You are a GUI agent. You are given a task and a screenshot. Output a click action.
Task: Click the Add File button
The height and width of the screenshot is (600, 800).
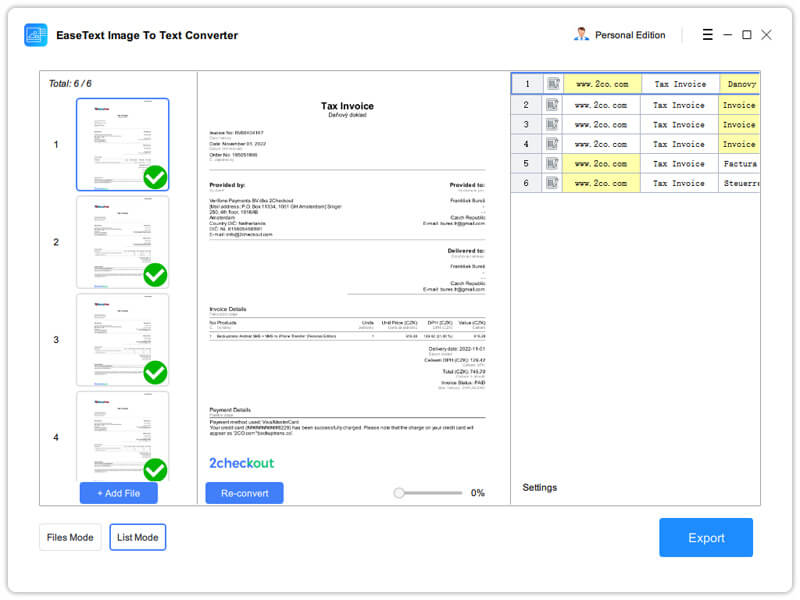(x=118, y=493)
